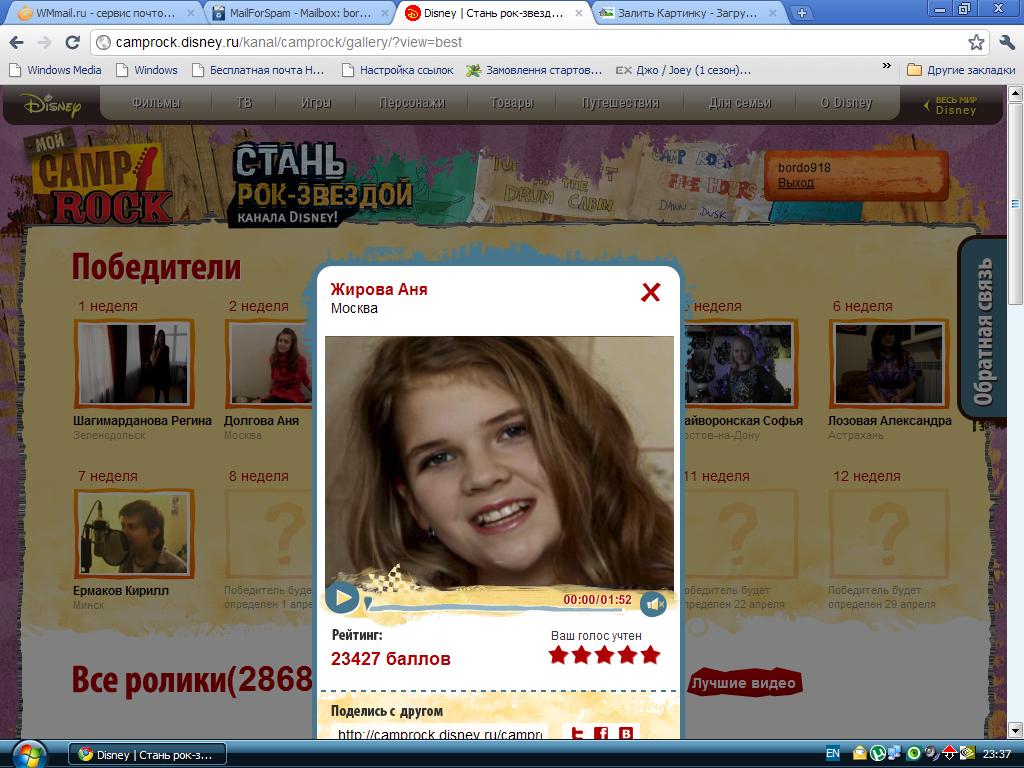
Task: Open the Бесплатная почта bookmark
Action: click(x=258, y=70)
